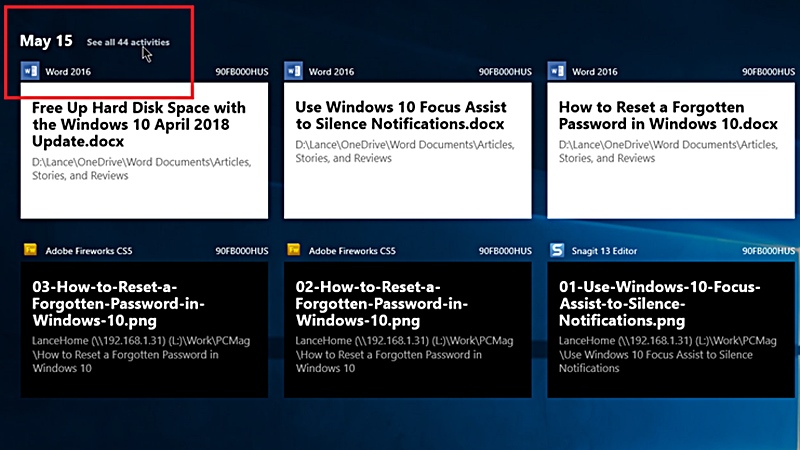Open How to Reset a Forgotten Password docx
The image size is (800, 450).
[x=670, y=150]
